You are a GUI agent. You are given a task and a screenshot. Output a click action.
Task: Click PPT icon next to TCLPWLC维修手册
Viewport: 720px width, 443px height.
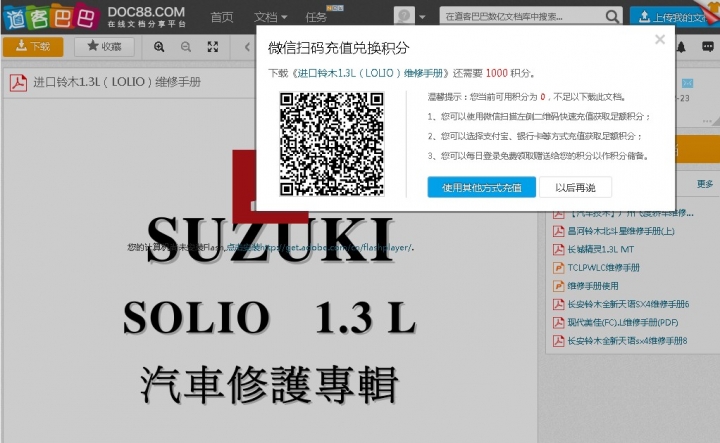(x=558, y=268)
